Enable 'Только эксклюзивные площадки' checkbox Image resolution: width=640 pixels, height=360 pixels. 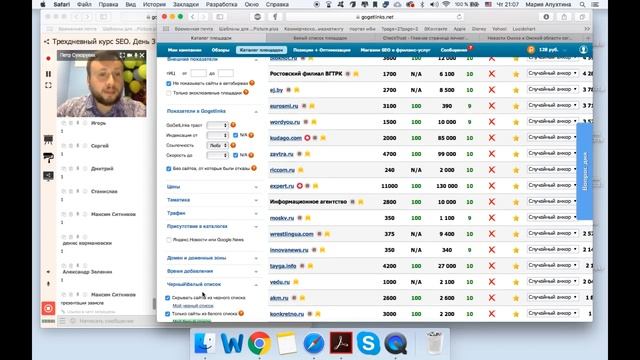(169, 93)
